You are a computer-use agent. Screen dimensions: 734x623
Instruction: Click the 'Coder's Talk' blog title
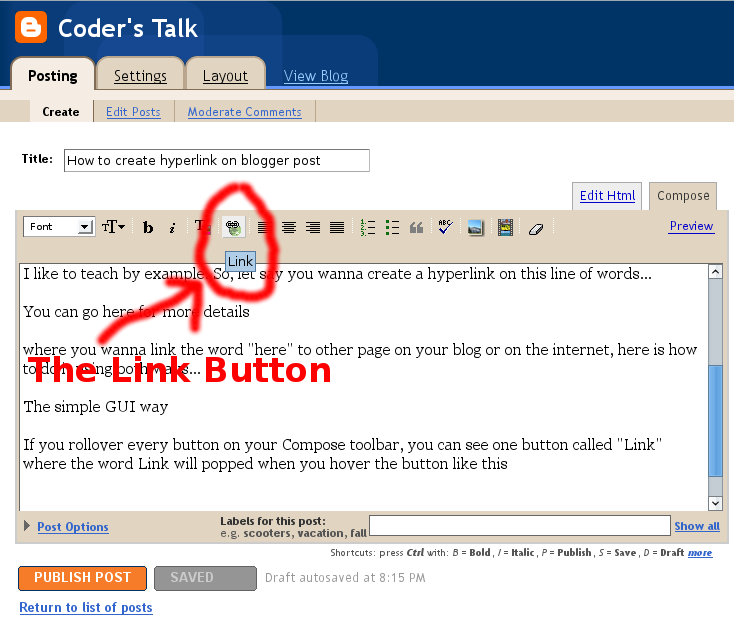pos(128,28)
